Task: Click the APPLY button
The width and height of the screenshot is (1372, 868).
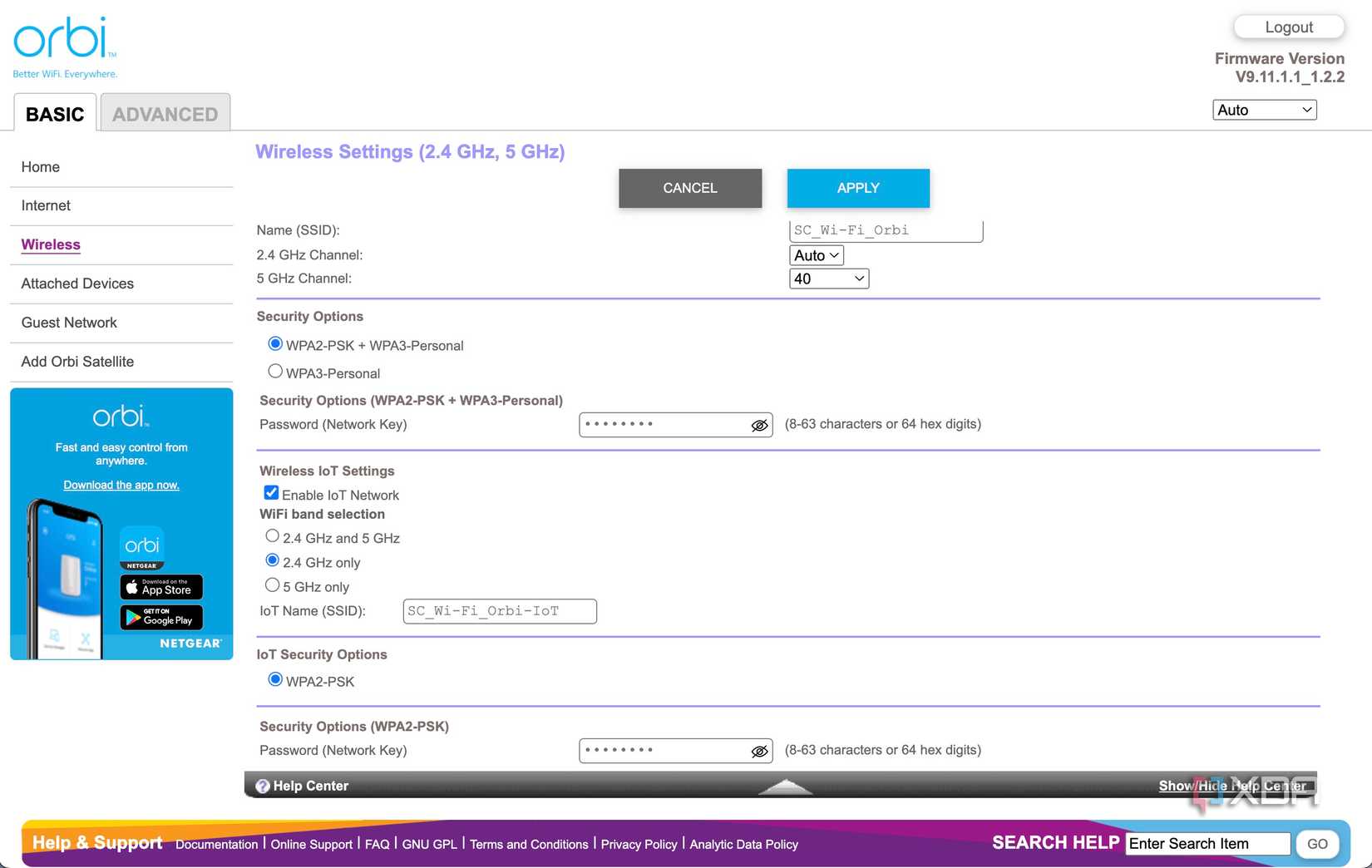Action: 857,188
